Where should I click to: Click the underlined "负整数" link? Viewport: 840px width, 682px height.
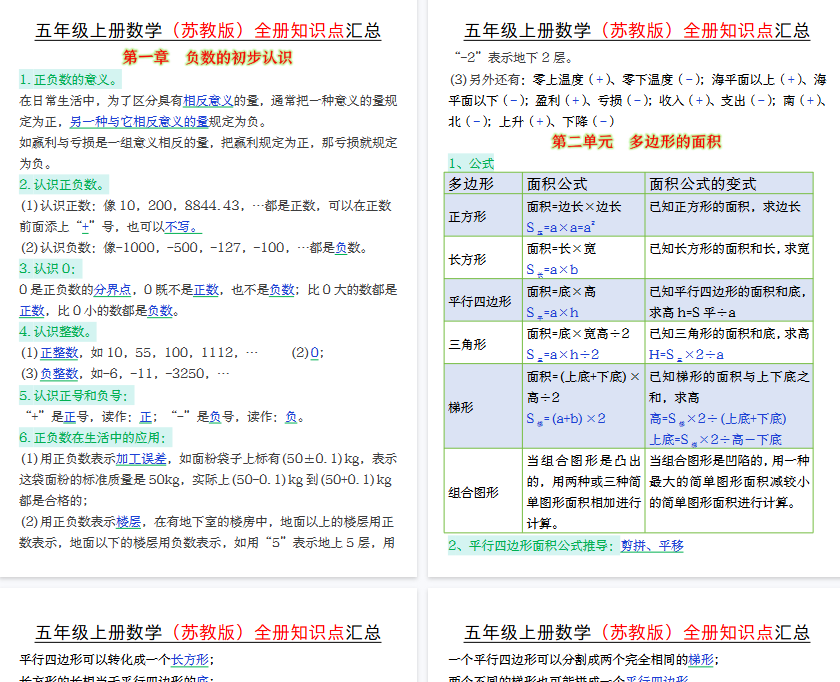pos(59,374)
